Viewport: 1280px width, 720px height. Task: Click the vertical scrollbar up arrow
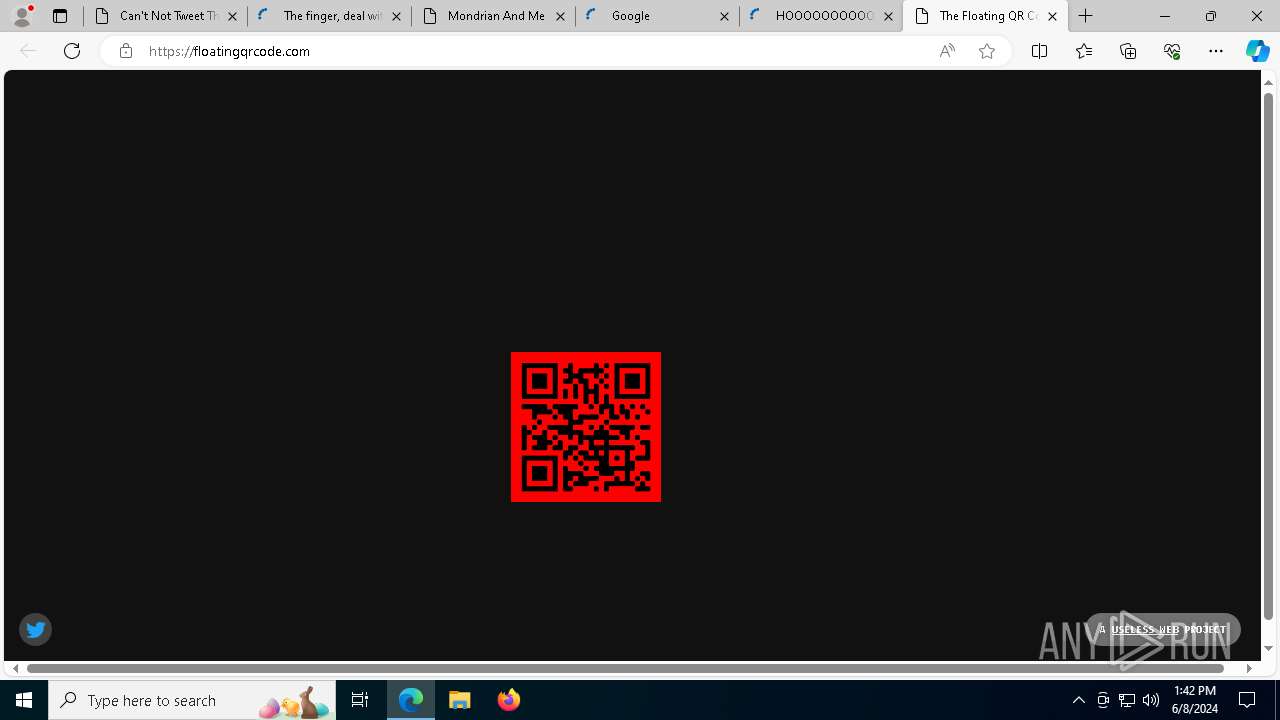tap(1268, 82)
